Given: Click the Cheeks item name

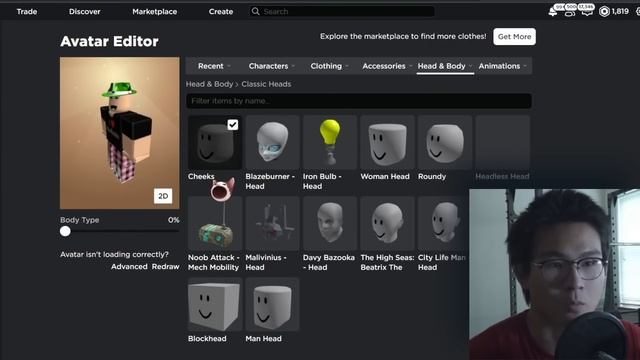Looking at the screenshot, I should (201, 176).
